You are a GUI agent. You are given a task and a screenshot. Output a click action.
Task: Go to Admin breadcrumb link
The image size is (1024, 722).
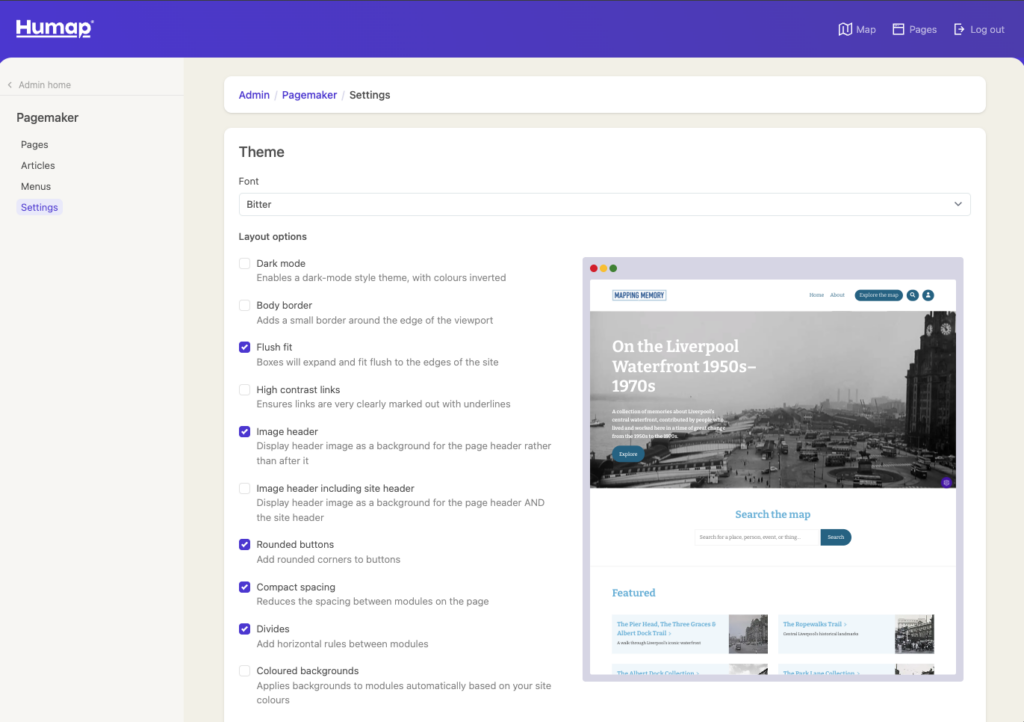[x=254, y=95]
